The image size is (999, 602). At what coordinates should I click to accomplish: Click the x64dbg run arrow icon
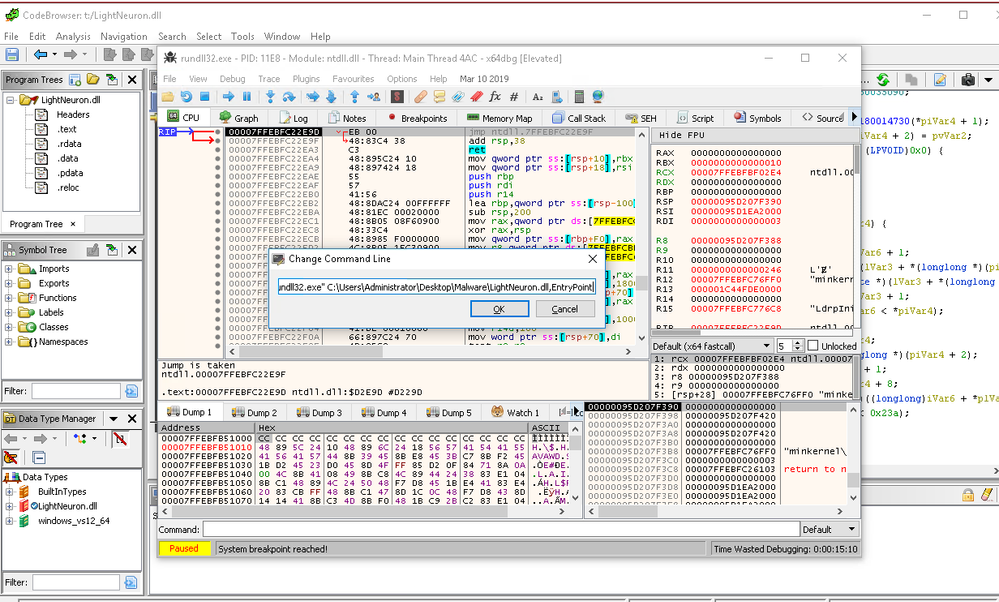[x=228, y=97]
